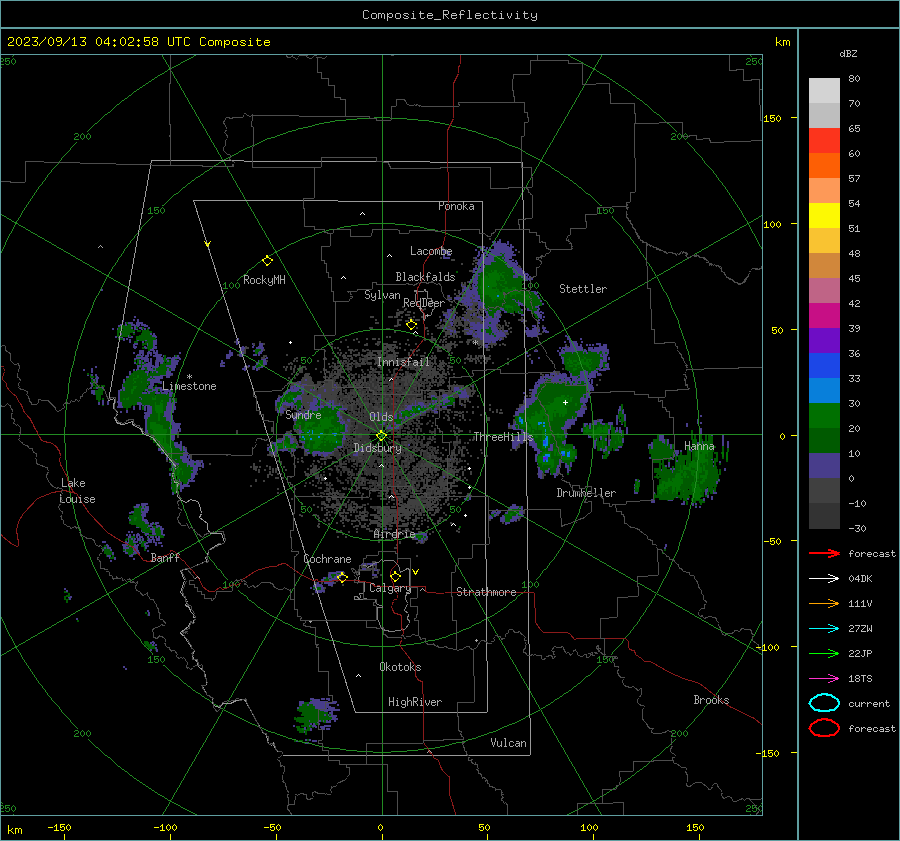Click the Vulcan label
This screenshot has width=900, height=841.
pos(508,743)
